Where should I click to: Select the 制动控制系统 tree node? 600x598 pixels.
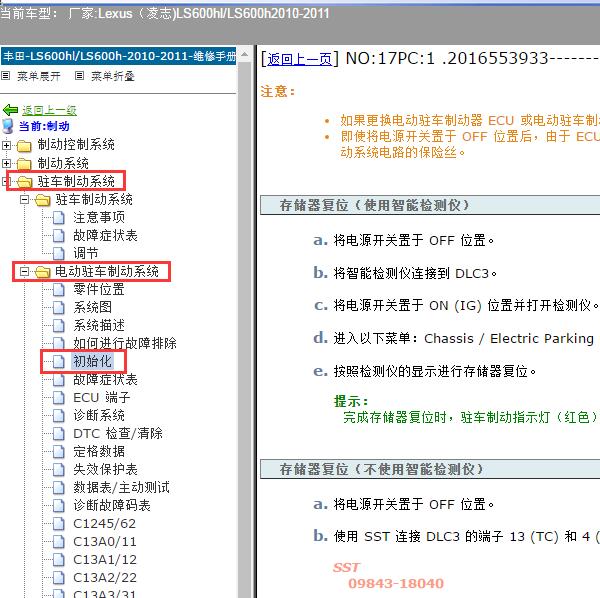pyautogui.click(x=76, y=145)
